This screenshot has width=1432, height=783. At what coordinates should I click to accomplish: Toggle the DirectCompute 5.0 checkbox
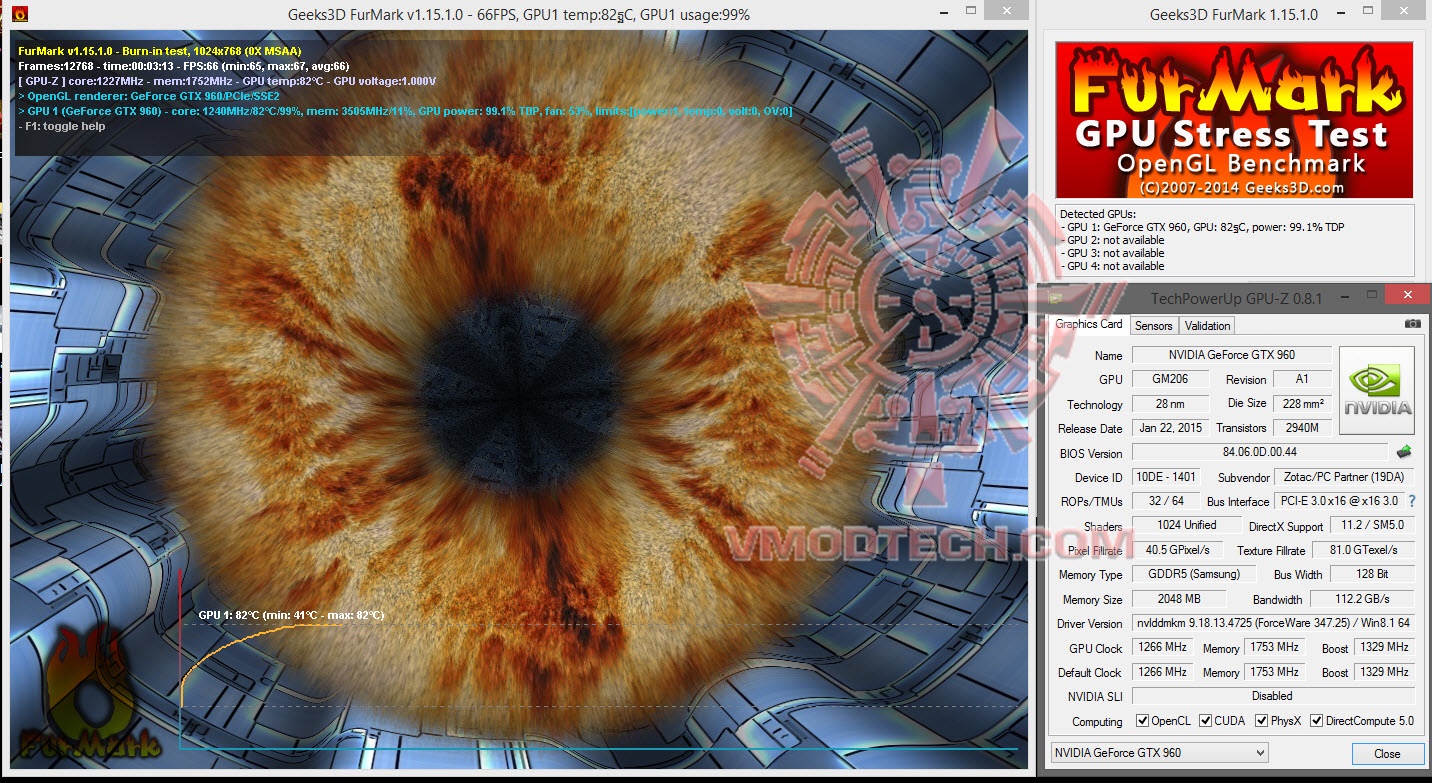[x=1316, y=721]
